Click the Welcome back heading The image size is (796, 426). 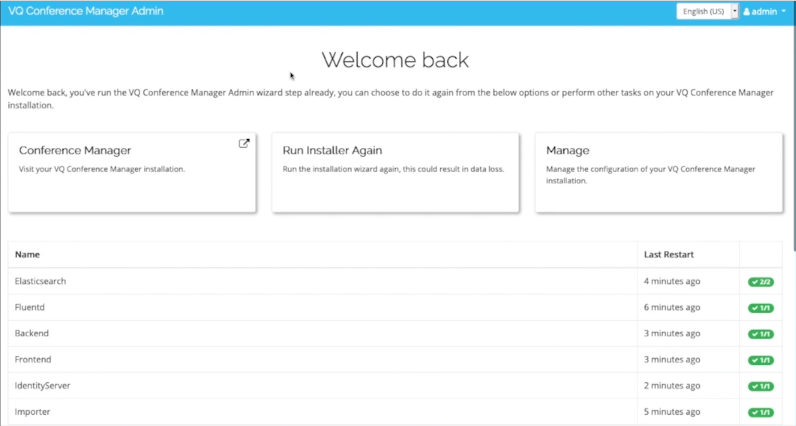click(x=395, y=60)
